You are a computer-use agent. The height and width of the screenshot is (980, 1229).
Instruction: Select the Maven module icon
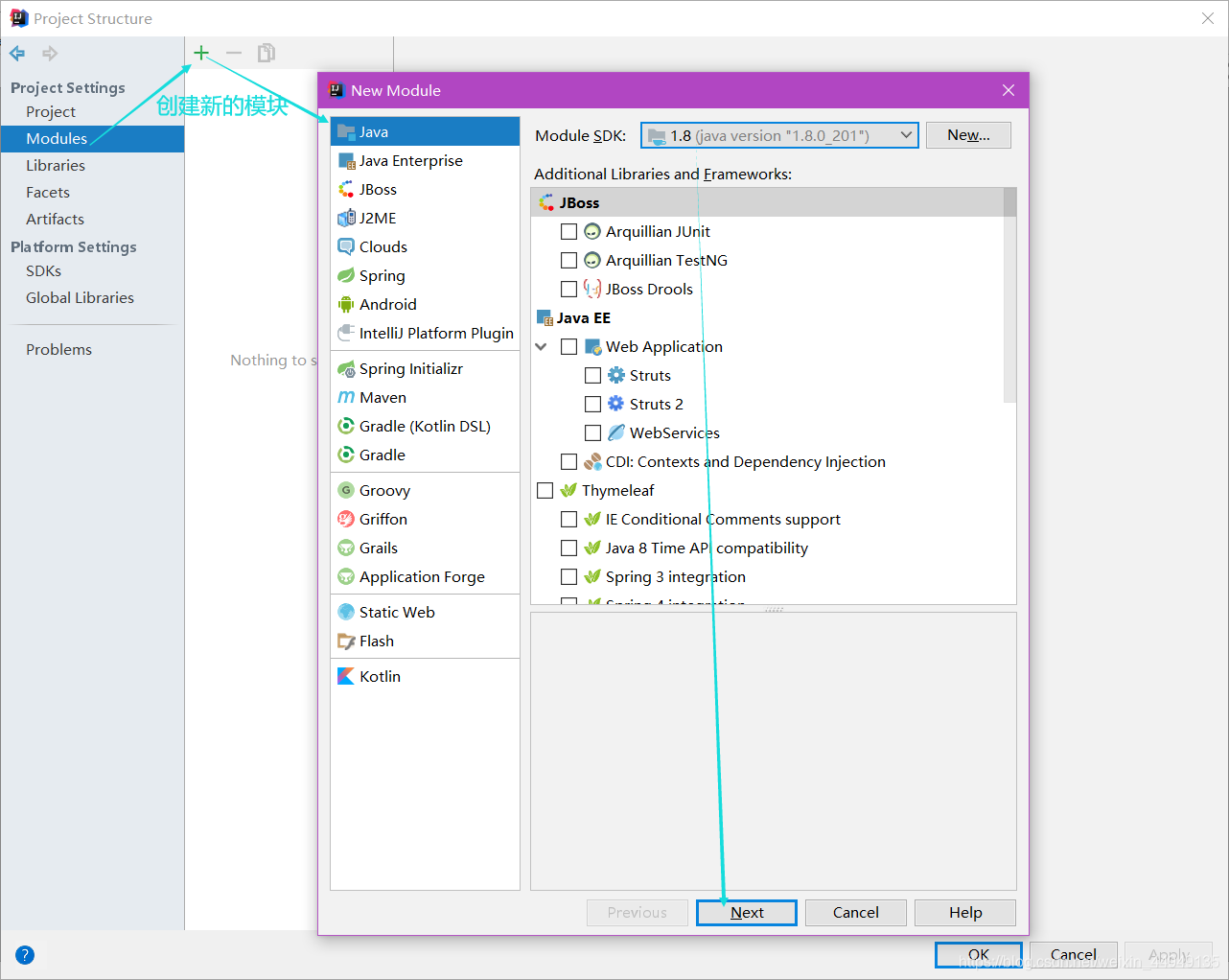coord(346,397)
